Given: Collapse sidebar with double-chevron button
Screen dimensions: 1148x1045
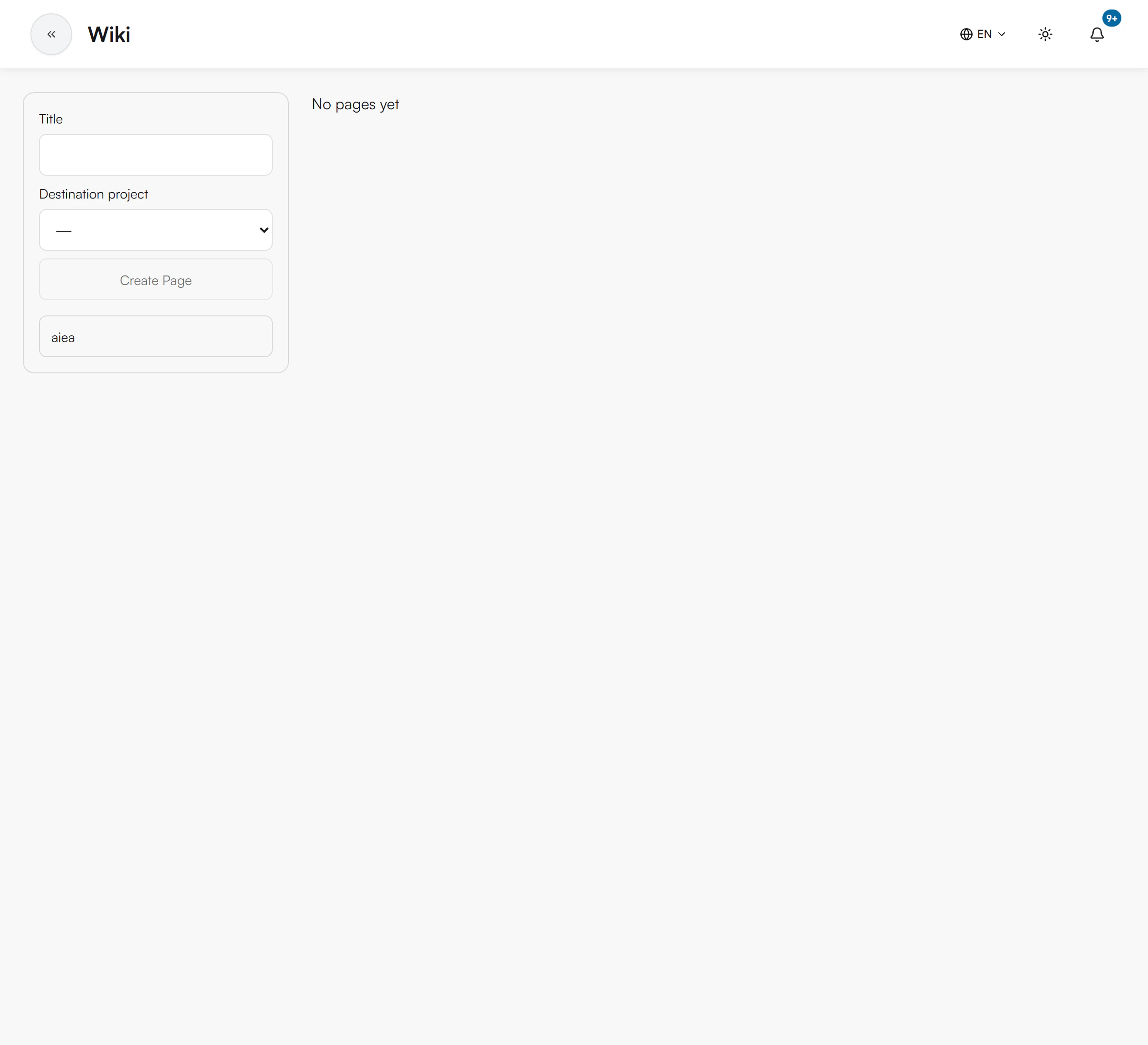Looking at the screenshot, I should [x=51, y=34].
